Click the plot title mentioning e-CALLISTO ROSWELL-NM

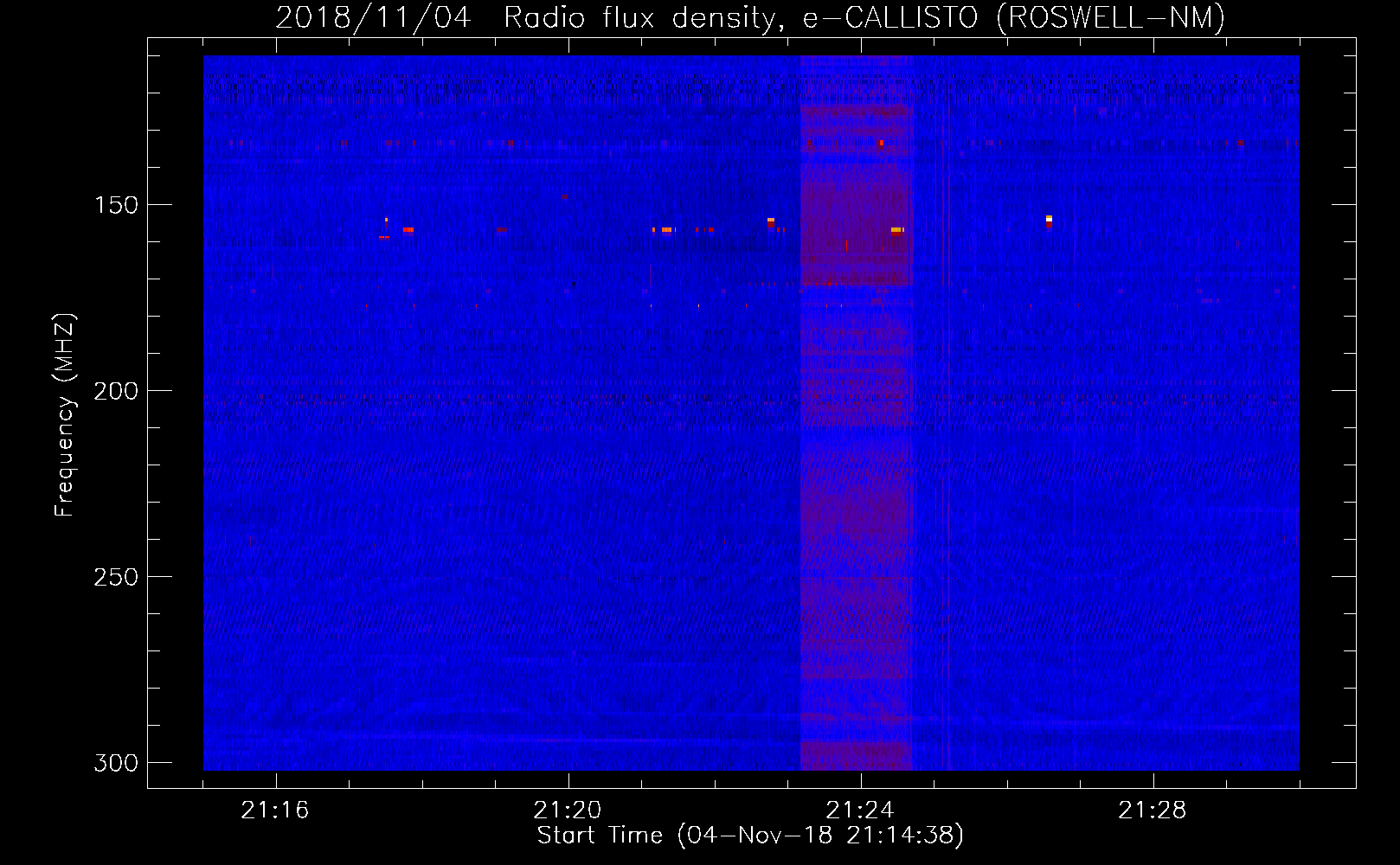[x=750, y=17]
